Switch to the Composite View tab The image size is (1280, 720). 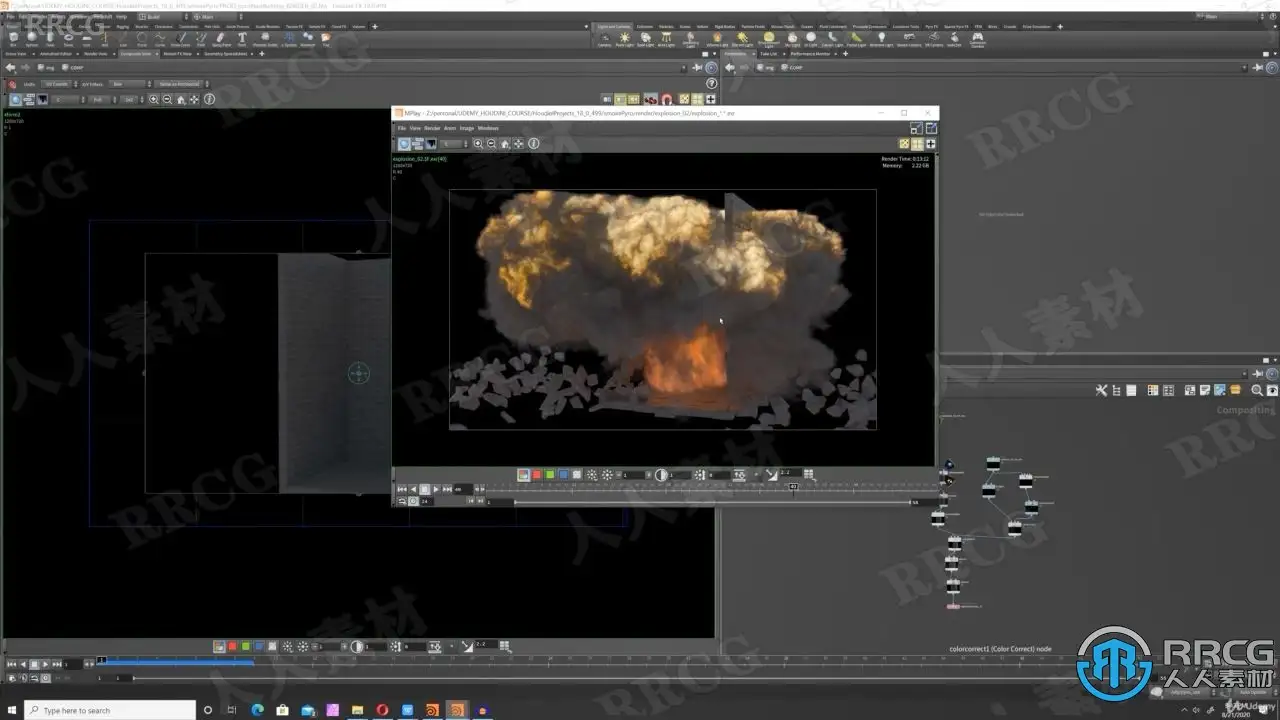click(x=135, y=54)
